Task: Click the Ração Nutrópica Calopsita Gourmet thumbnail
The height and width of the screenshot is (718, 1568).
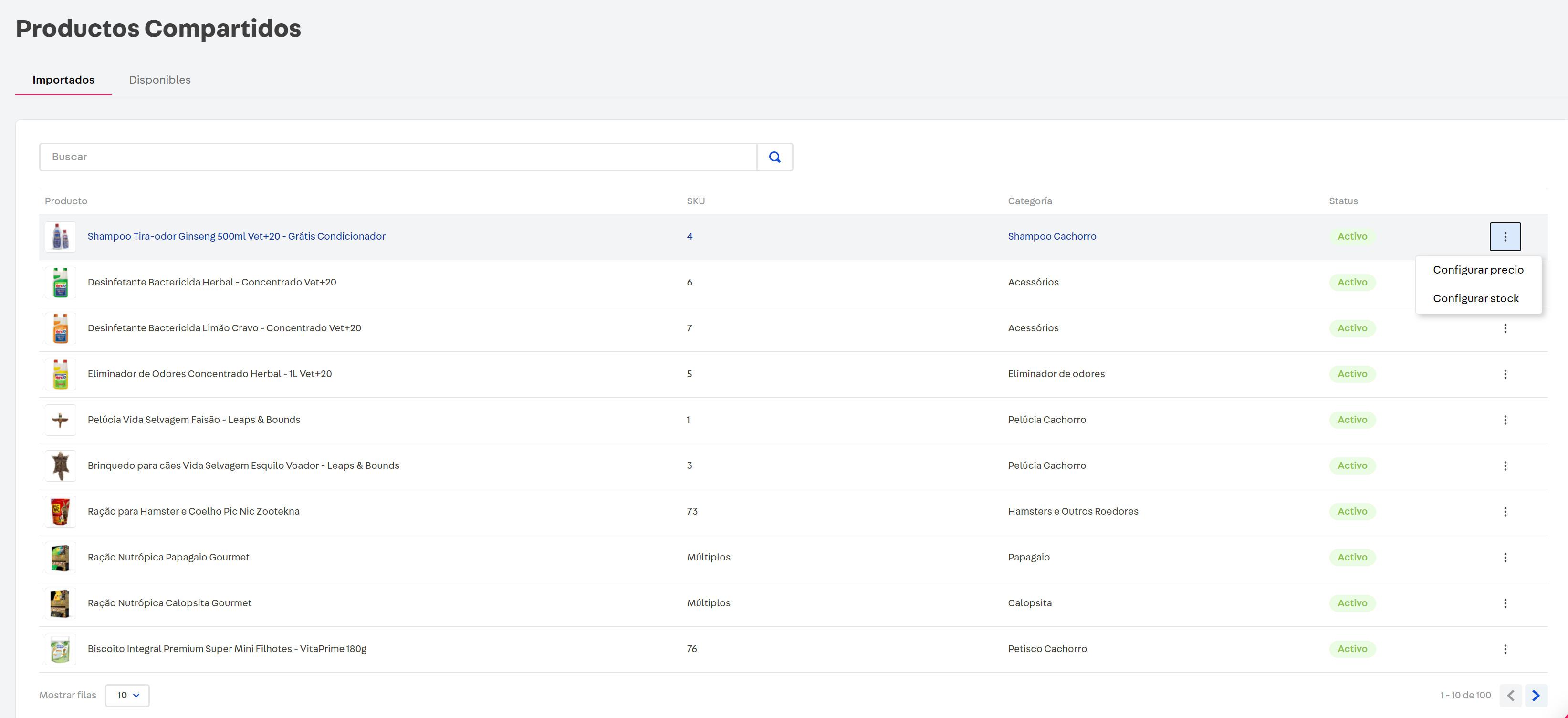Action: point(60,603)
